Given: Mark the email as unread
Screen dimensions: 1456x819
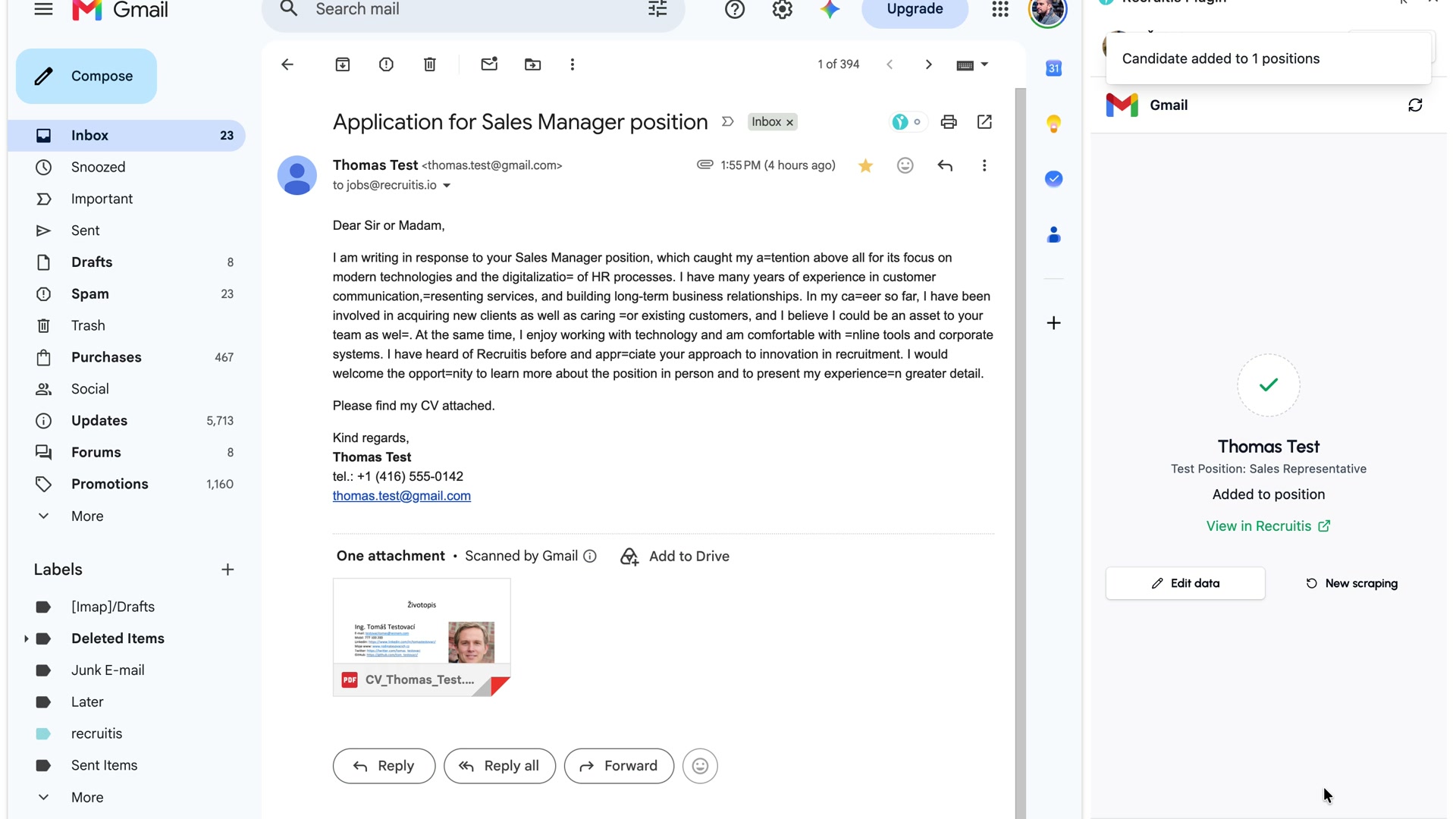Looking at the screenshot, I should click(489, 64).
